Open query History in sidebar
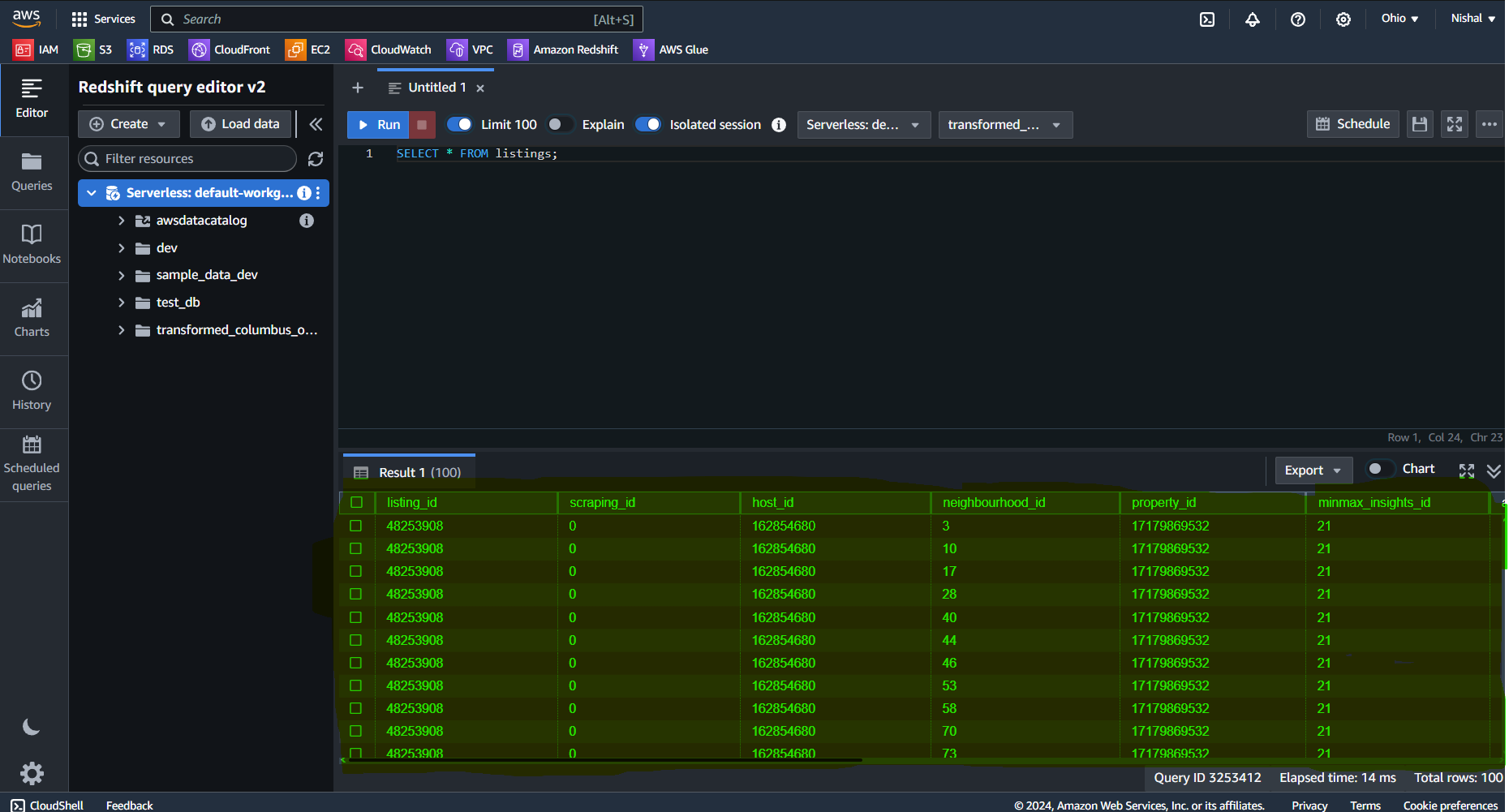 coord(32,393)
